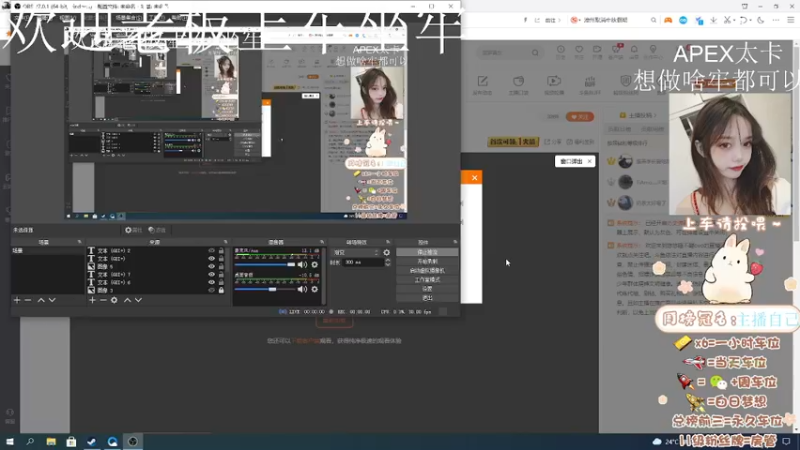
Task: Open OBS 设置 settings button
Action: point(427,289)
